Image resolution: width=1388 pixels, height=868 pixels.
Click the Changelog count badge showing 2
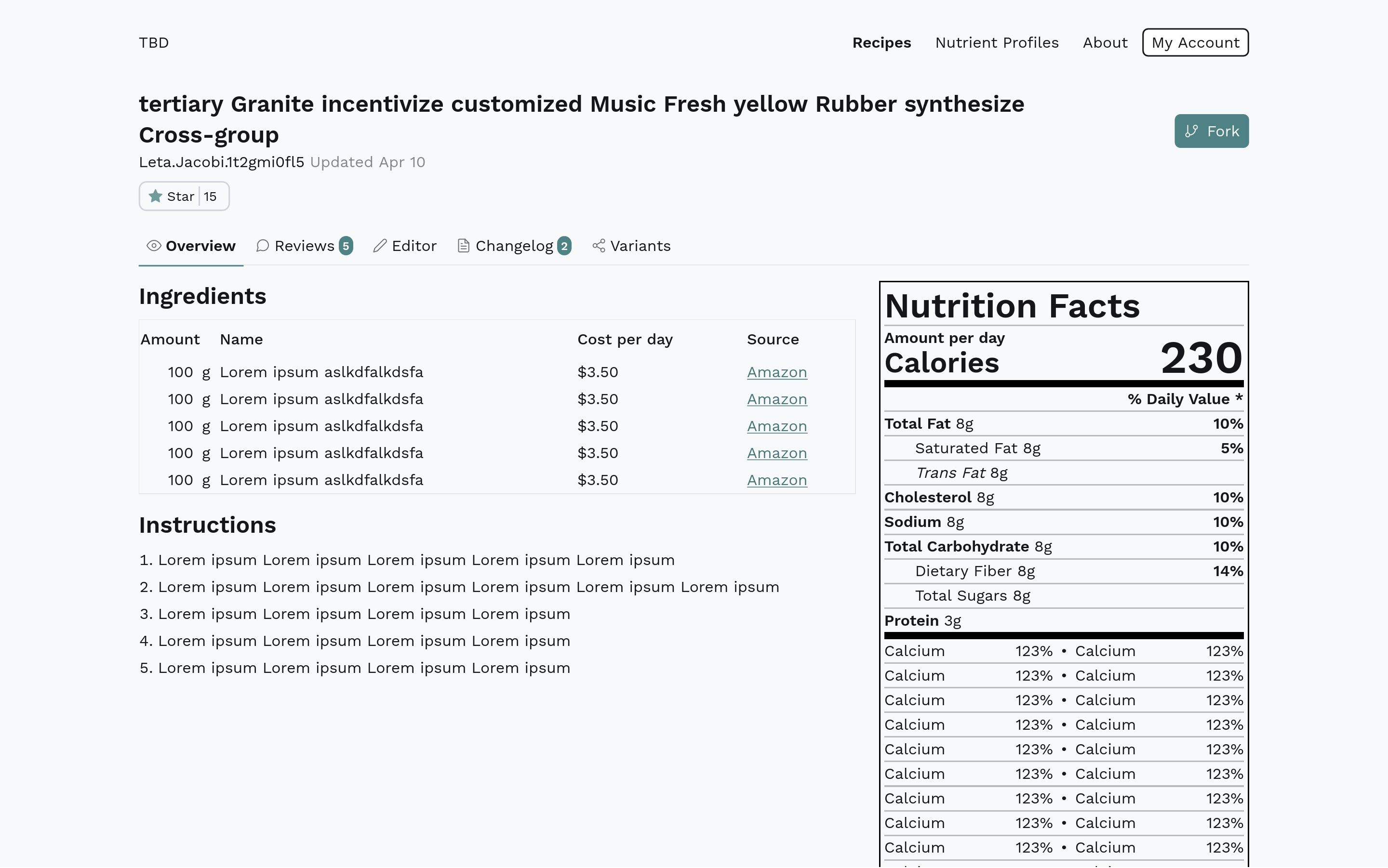(564, 246)
